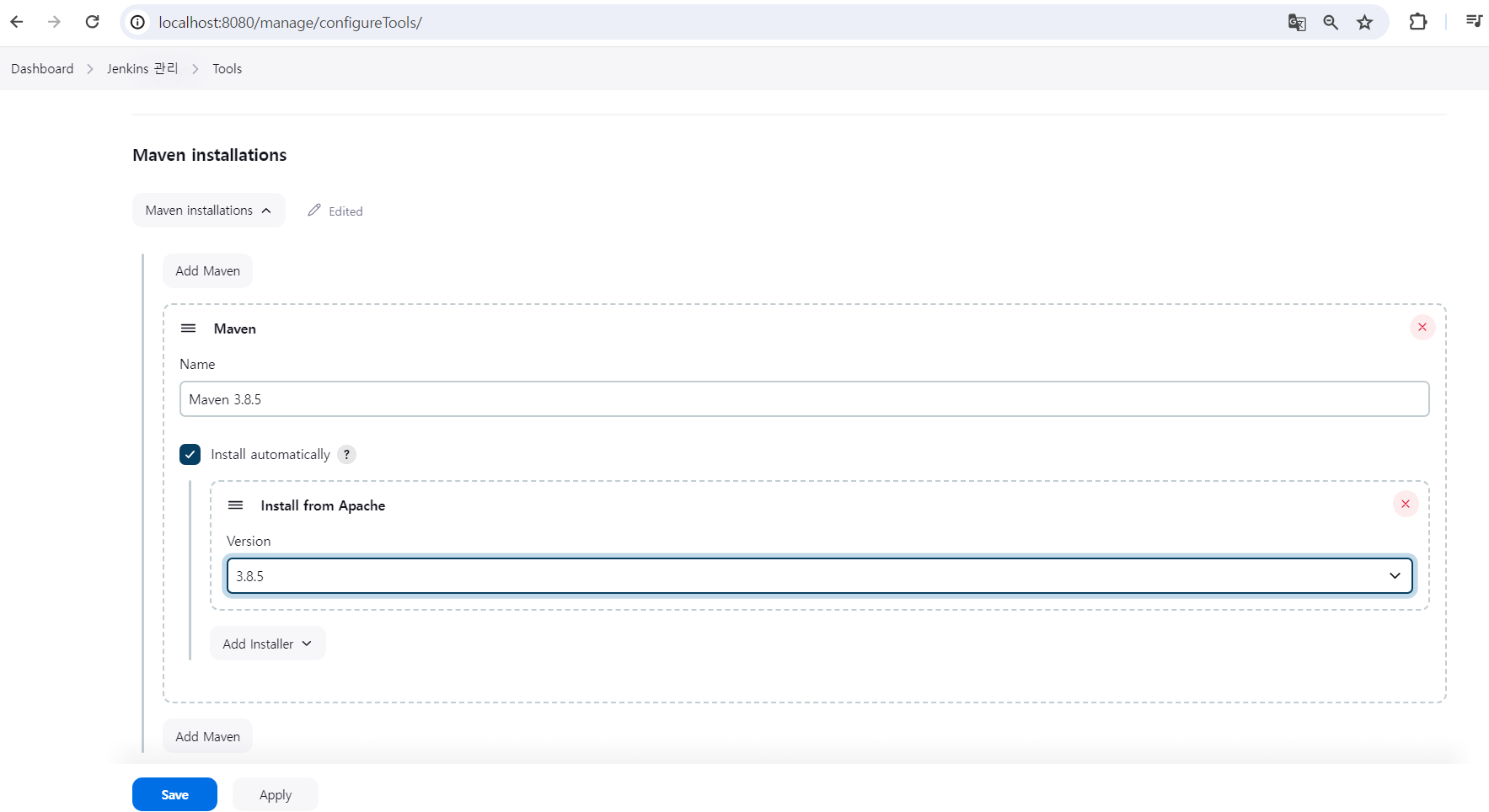The height and width of the screenshot is (812, 1489).
Task: Click the Maven block title text
Action: click(x=235, y=329)
